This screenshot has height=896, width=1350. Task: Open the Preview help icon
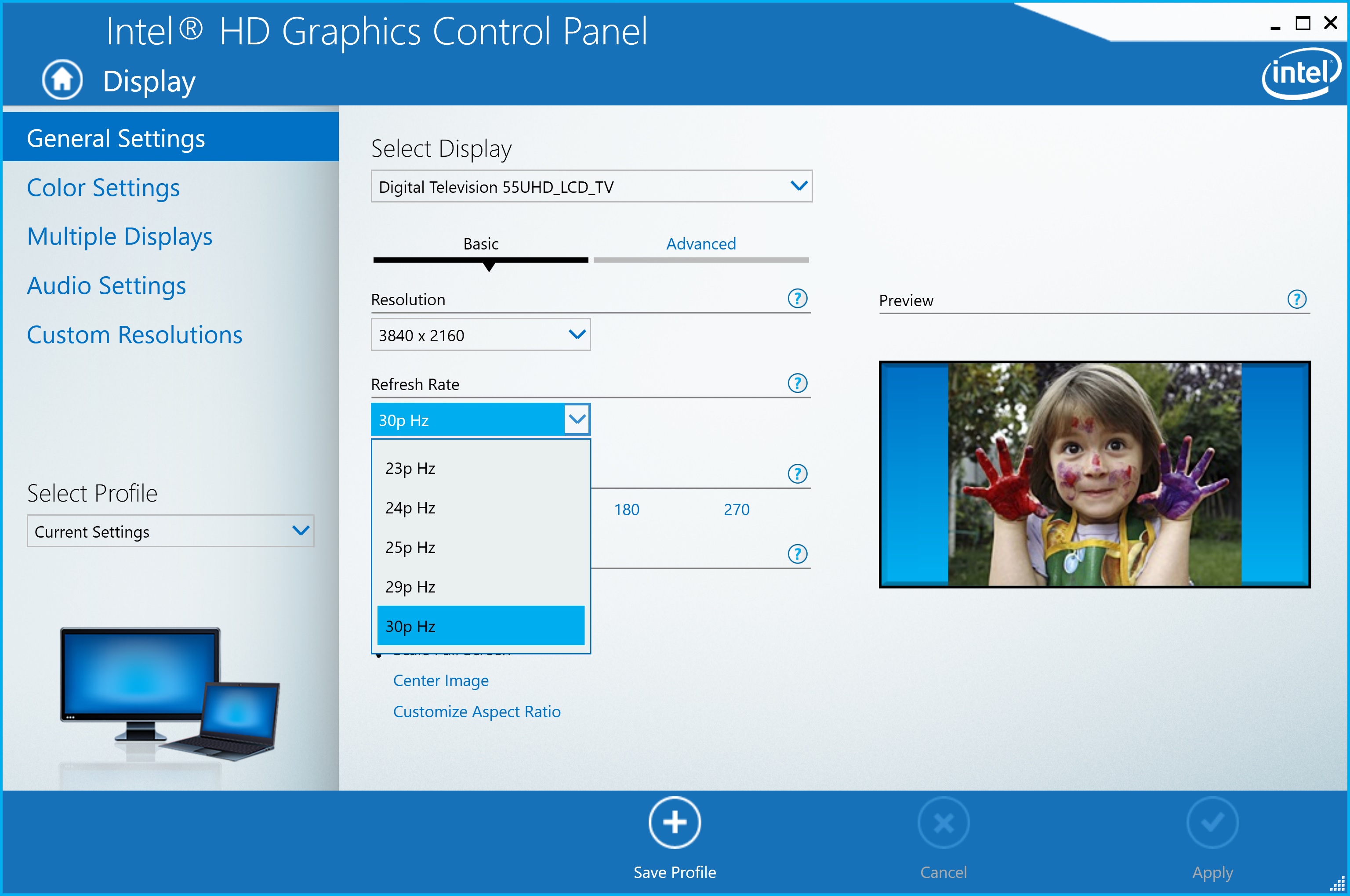[x=1296, y=299]
